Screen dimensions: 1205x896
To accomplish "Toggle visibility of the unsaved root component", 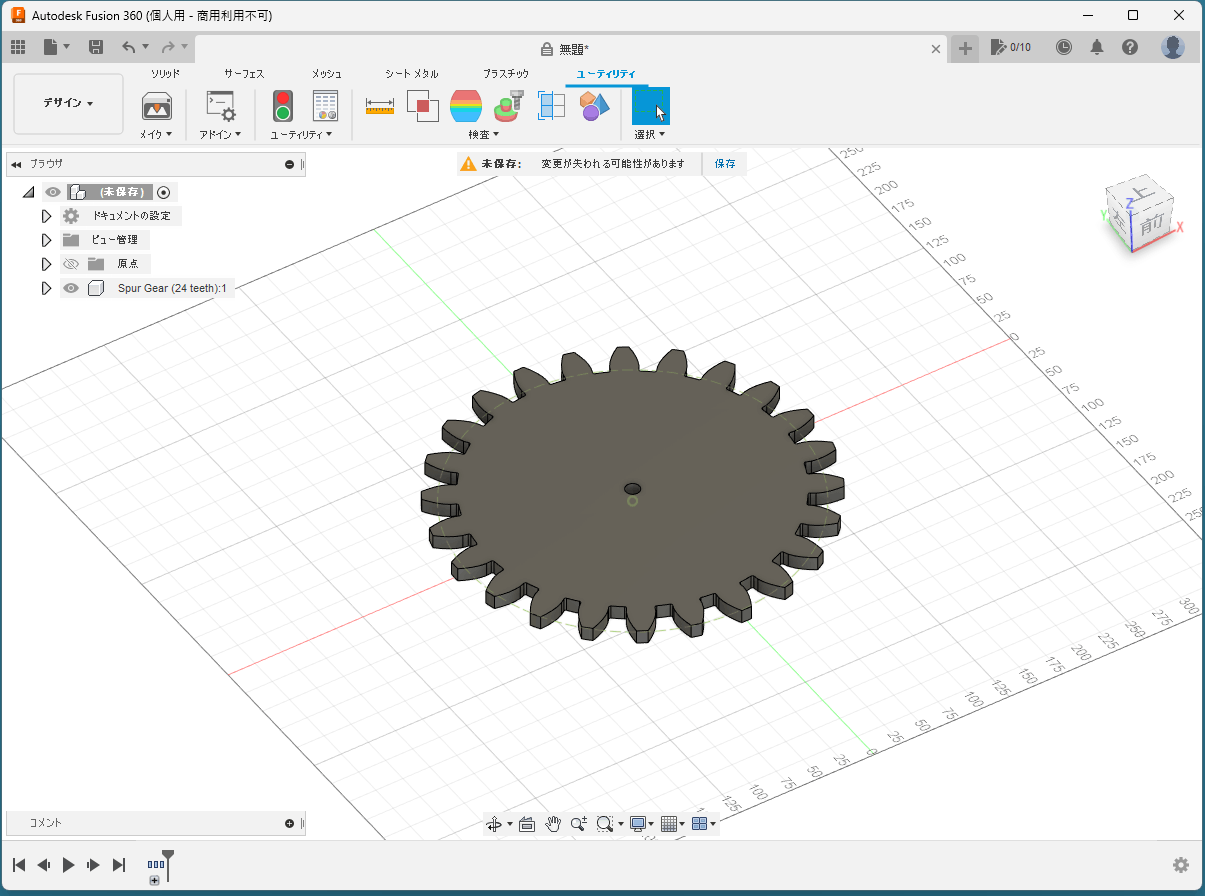I will (53, 192).
